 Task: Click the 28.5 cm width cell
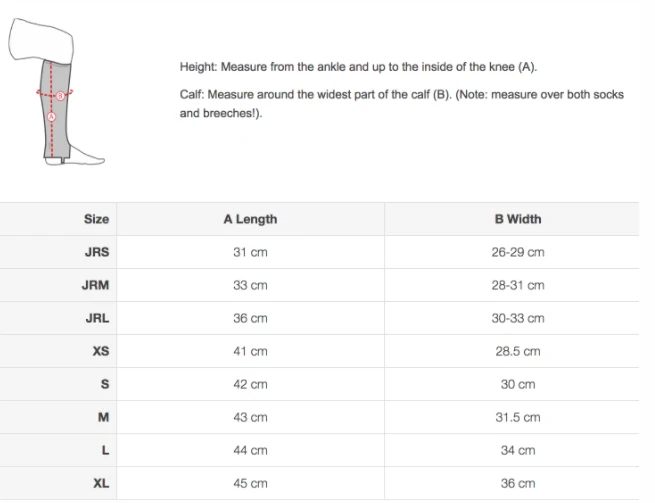click(x=517, y=351)
